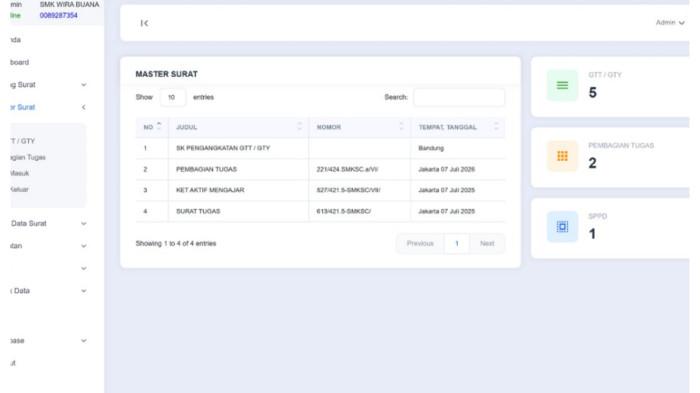Open the GTT / GTY summary card count
700x393 pixels.
pyautogui.click(x=592, y=92)
